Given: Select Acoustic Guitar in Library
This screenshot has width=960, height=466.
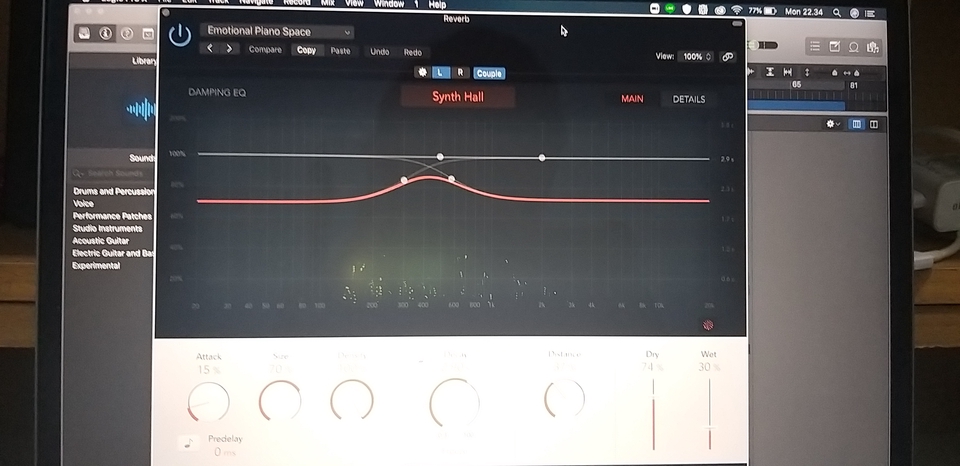Looking at the screenshot, I should click(101, 241).
